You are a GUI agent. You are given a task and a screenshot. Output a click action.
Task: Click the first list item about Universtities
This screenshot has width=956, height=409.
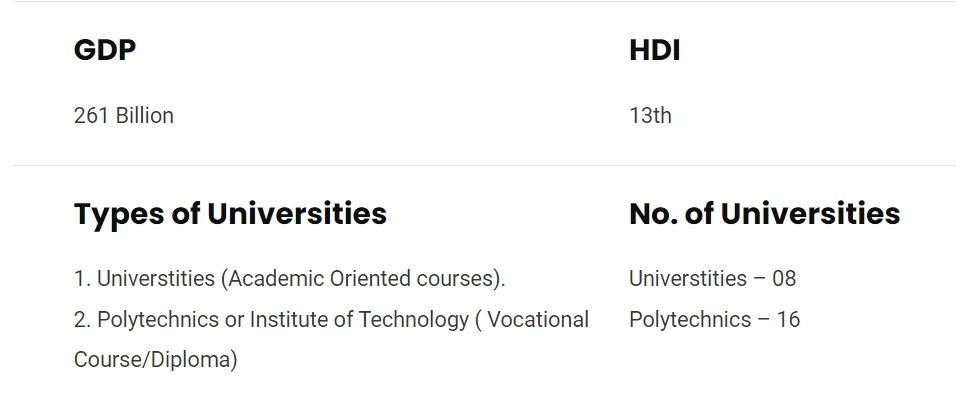point(289,278)
